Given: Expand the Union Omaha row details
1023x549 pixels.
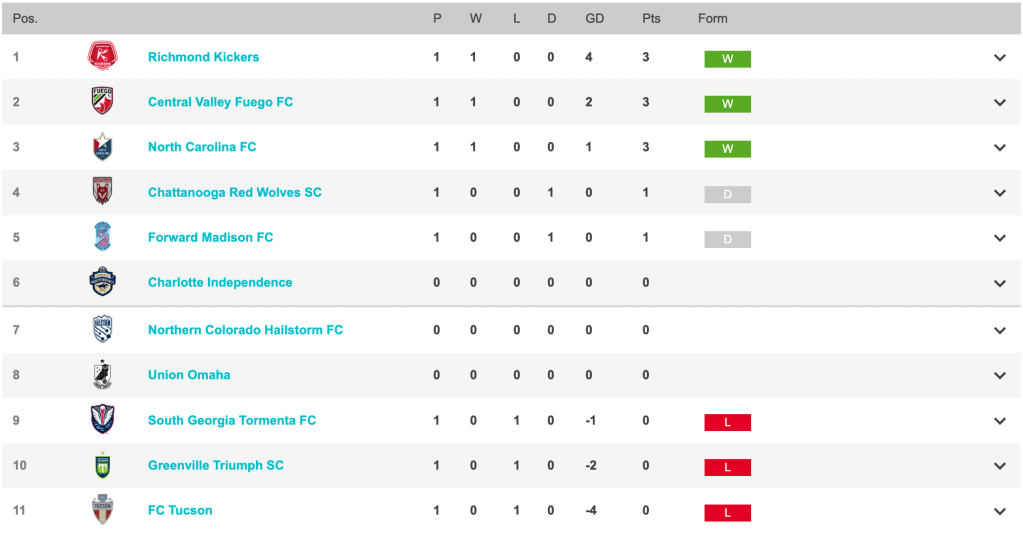Looking at the screenshot, I should (1000, 375).
